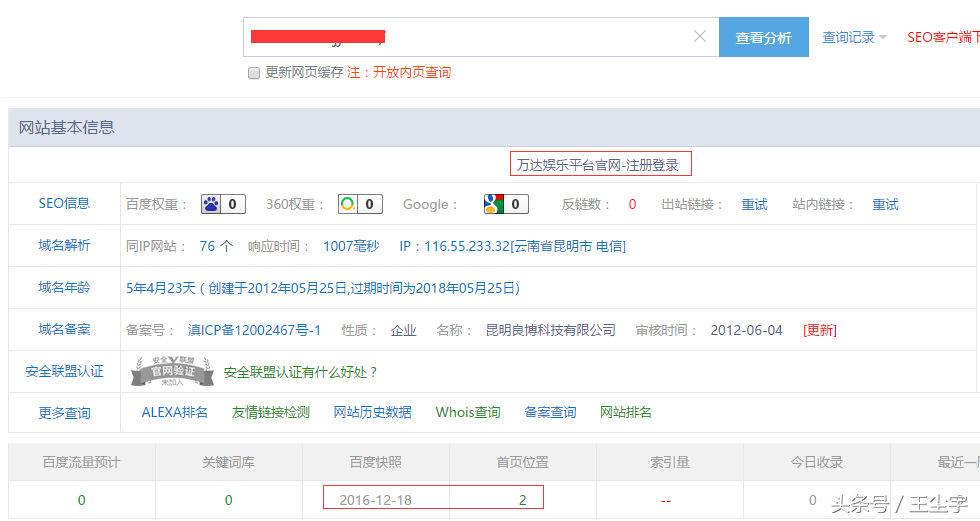Image resolution: width=980 pixels, height=521 pixels.
Task: Open the 网站历史数据 link
Action: (x=372, y=412)
